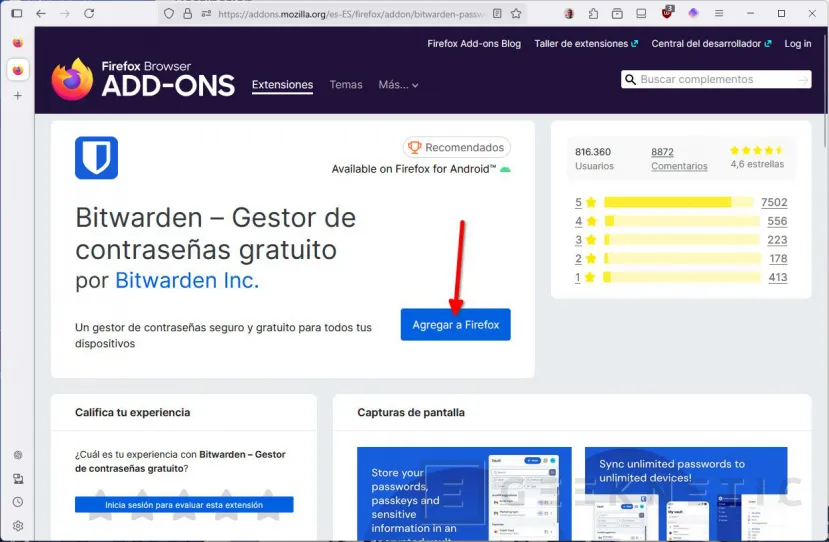
Task: Filter reviews by 4 stars
Action: click(585, 221)
